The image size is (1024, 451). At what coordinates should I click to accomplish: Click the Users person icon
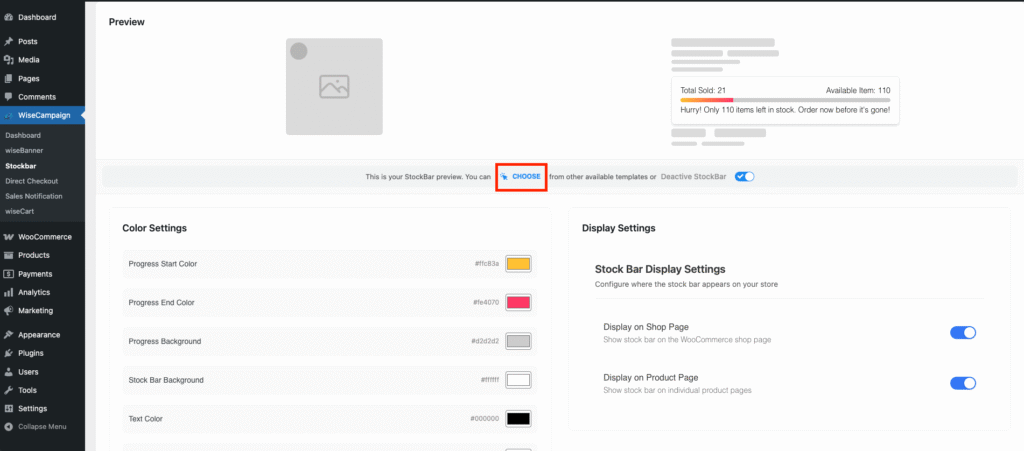coord(8,372)
